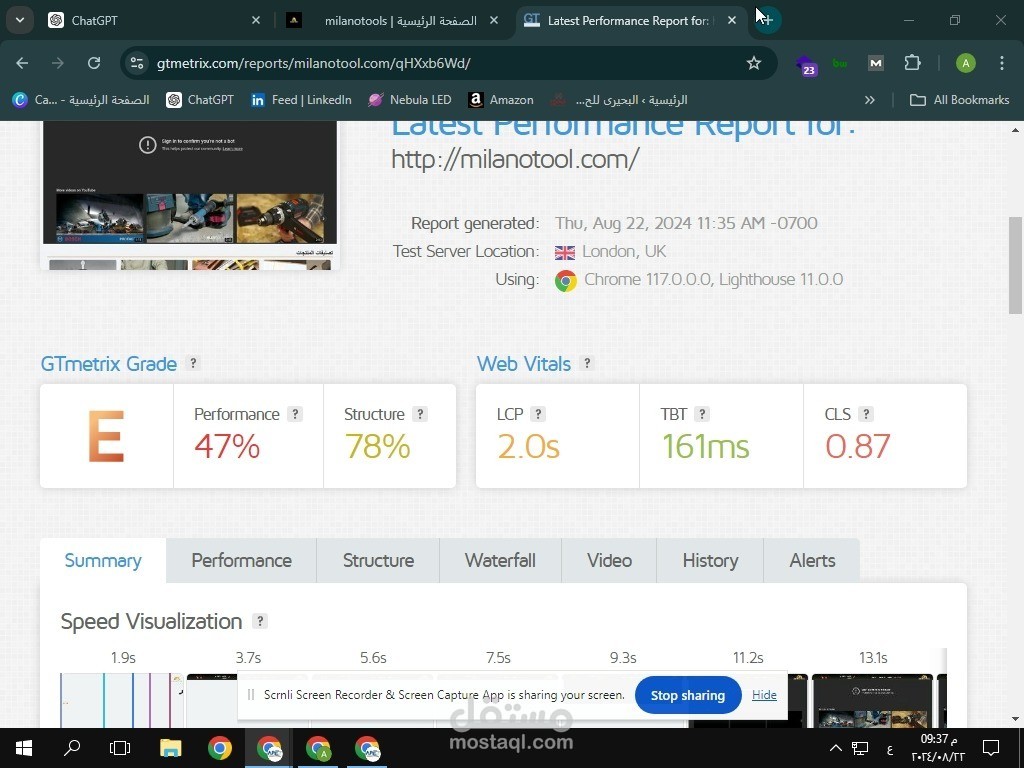Screen dimensions: 1024x768
Task: Expand the hidden bookmarks chevron
Action: (x=869, y=100)
